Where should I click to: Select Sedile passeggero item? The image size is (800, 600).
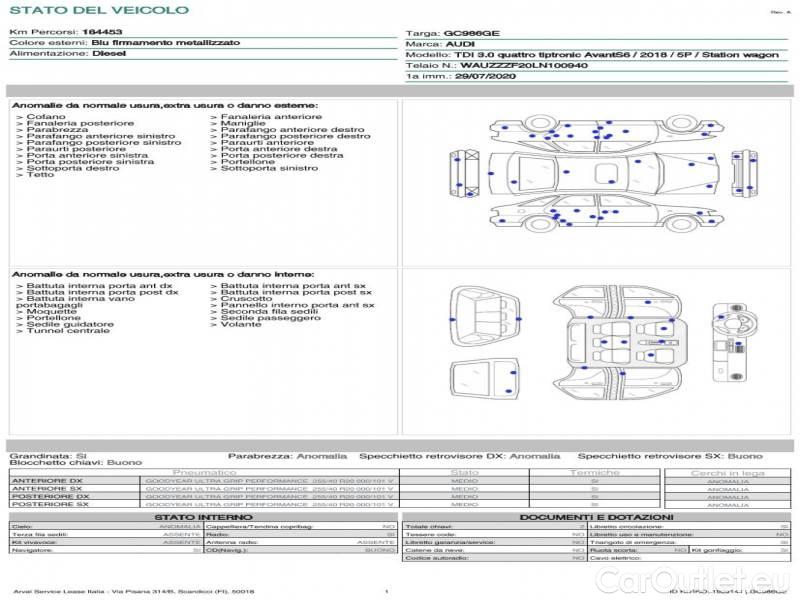coord(270,318)
